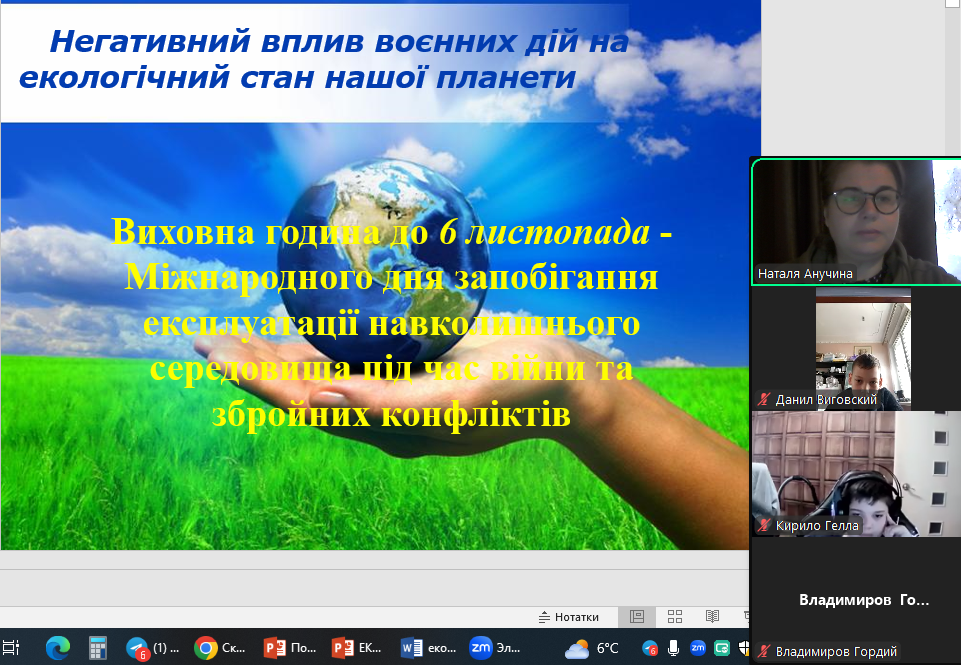Screen dimensions: 961x665
Task: Open Calculator from taskbar
Action: coord(98,648)
